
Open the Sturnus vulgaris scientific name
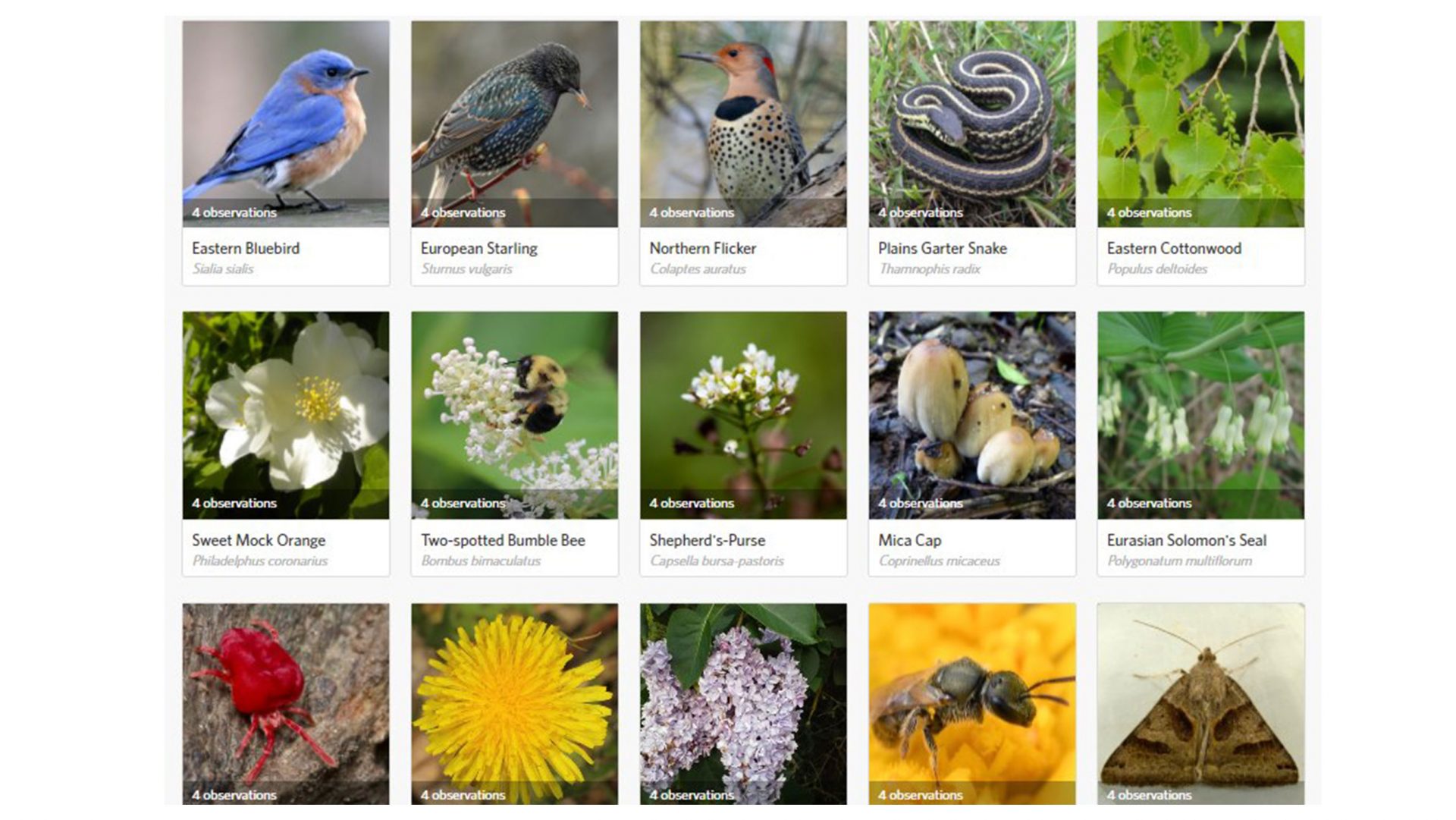[466, 269]
